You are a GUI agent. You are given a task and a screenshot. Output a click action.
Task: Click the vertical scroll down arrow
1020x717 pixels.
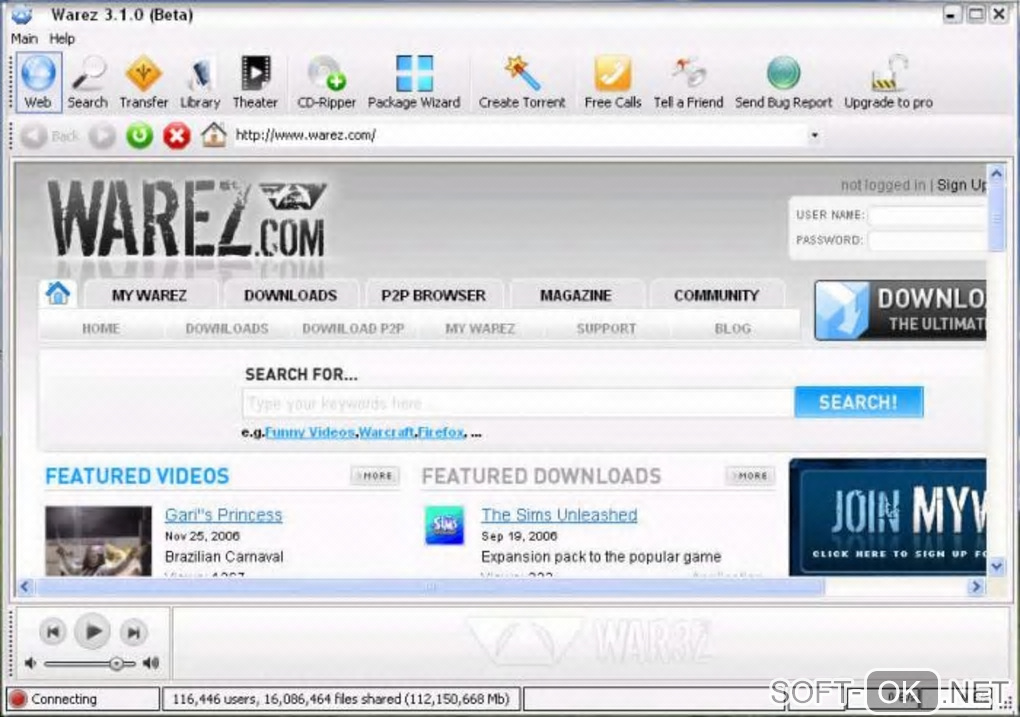pos(997,567)
